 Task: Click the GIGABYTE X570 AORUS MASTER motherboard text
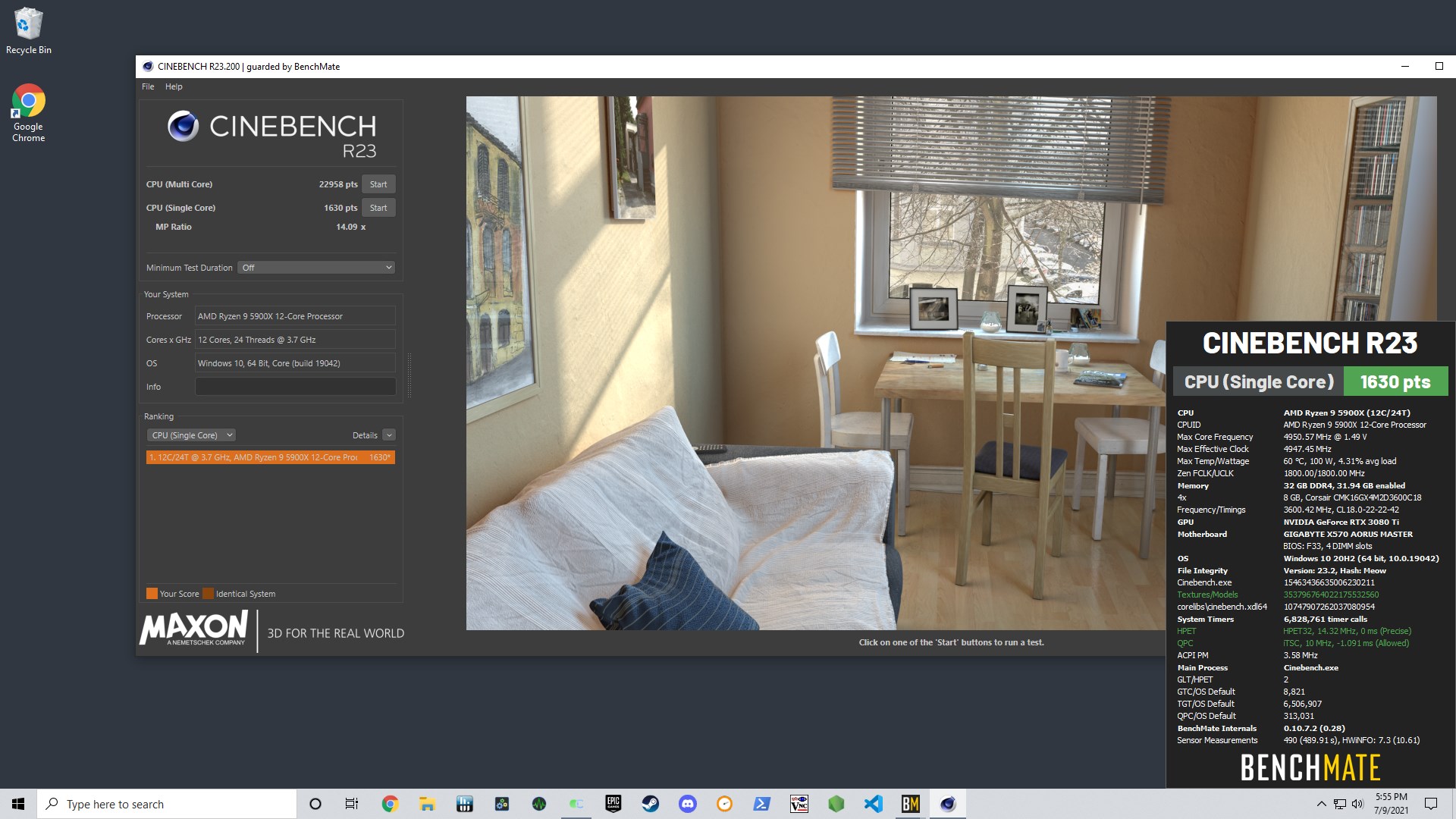pos(1348,534)
